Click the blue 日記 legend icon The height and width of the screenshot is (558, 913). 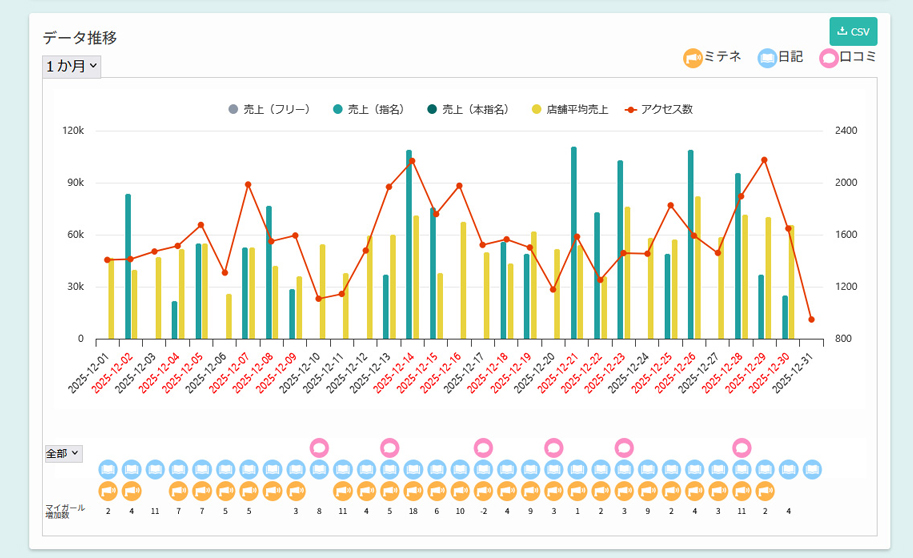point(767,58)
